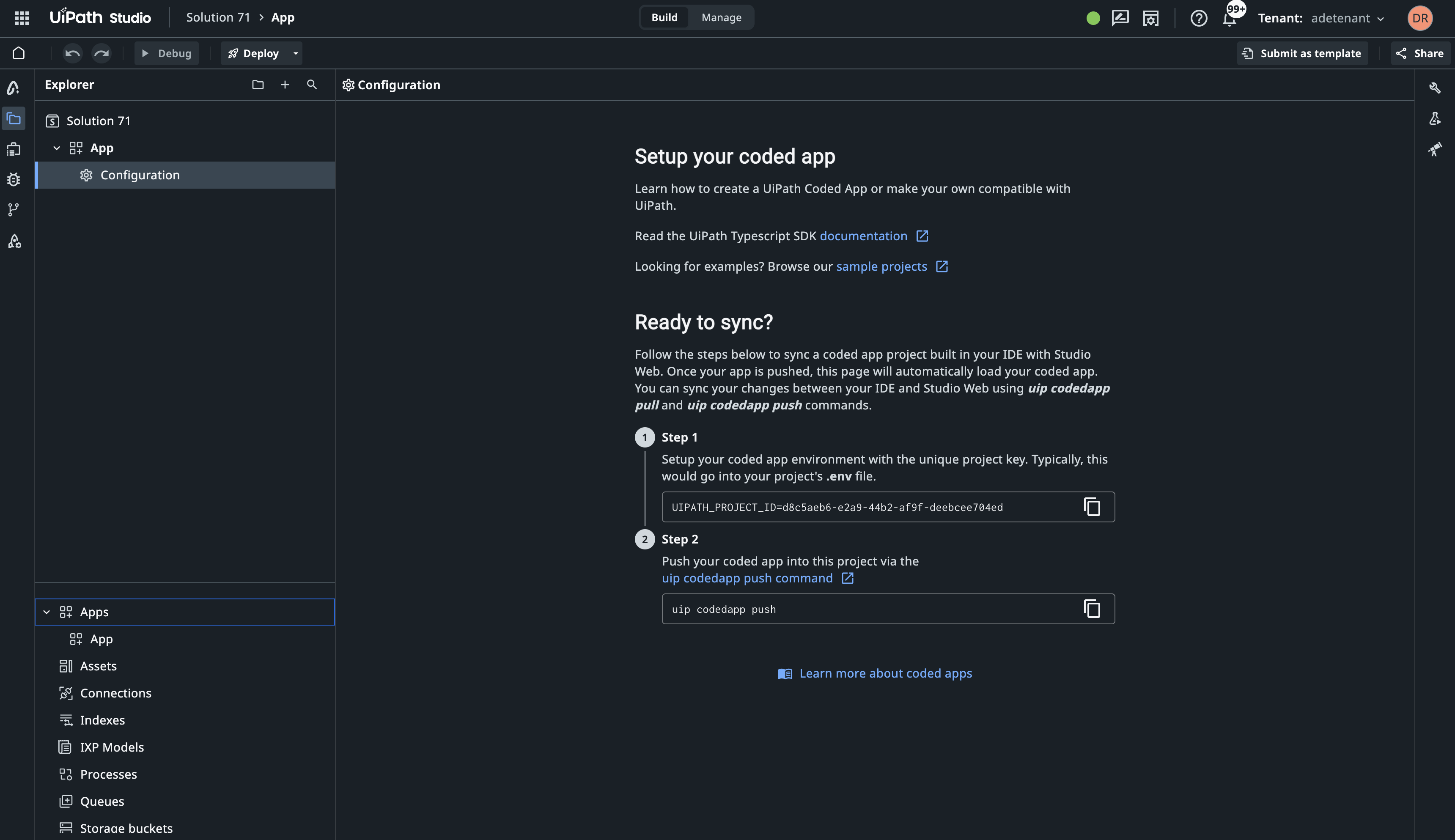
Task: Click the UIPATH_PROJECT_ID code field
Action: pos(888,507)
